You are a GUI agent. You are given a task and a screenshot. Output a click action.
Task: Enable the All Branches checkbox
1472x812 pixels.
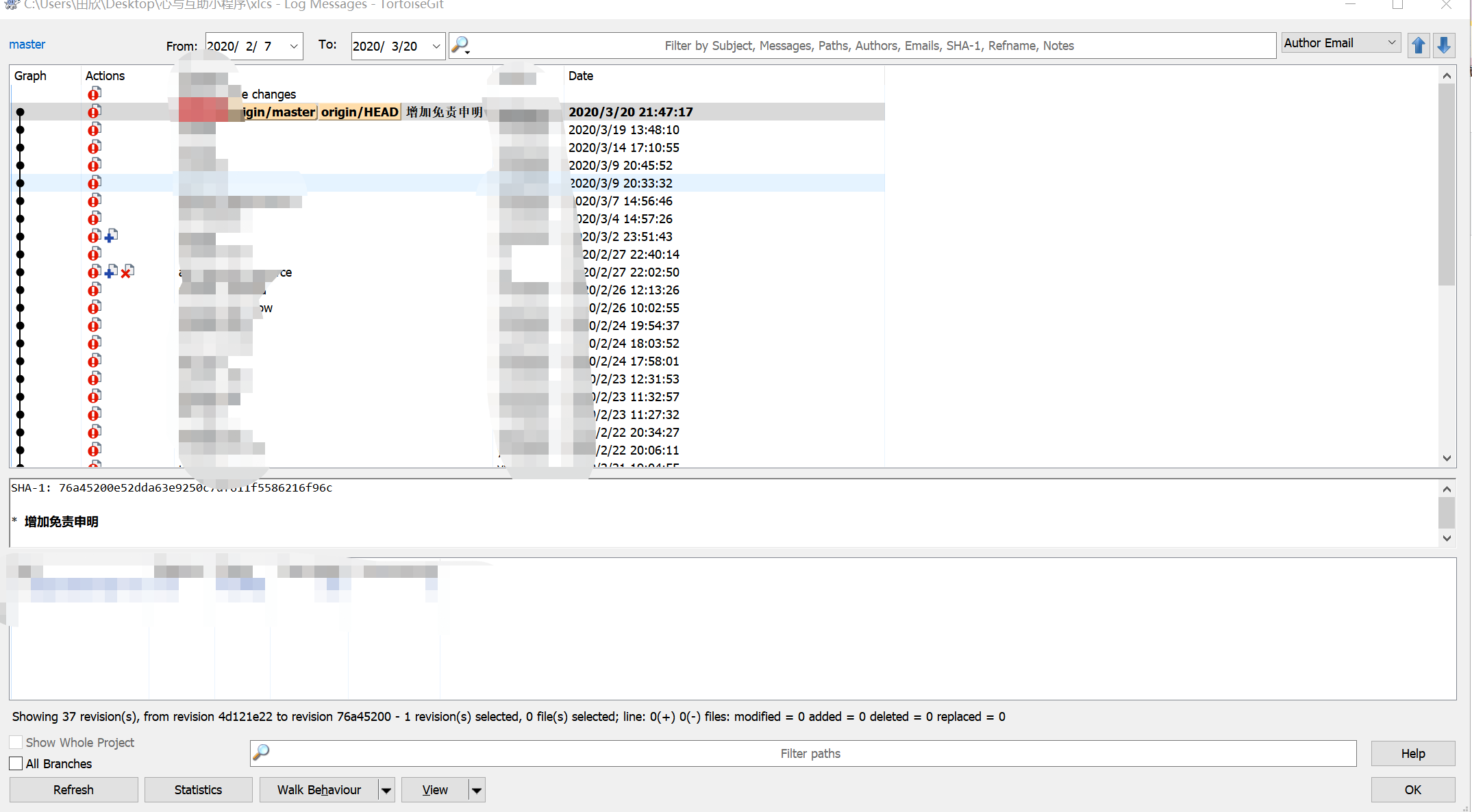click(16, 763)
